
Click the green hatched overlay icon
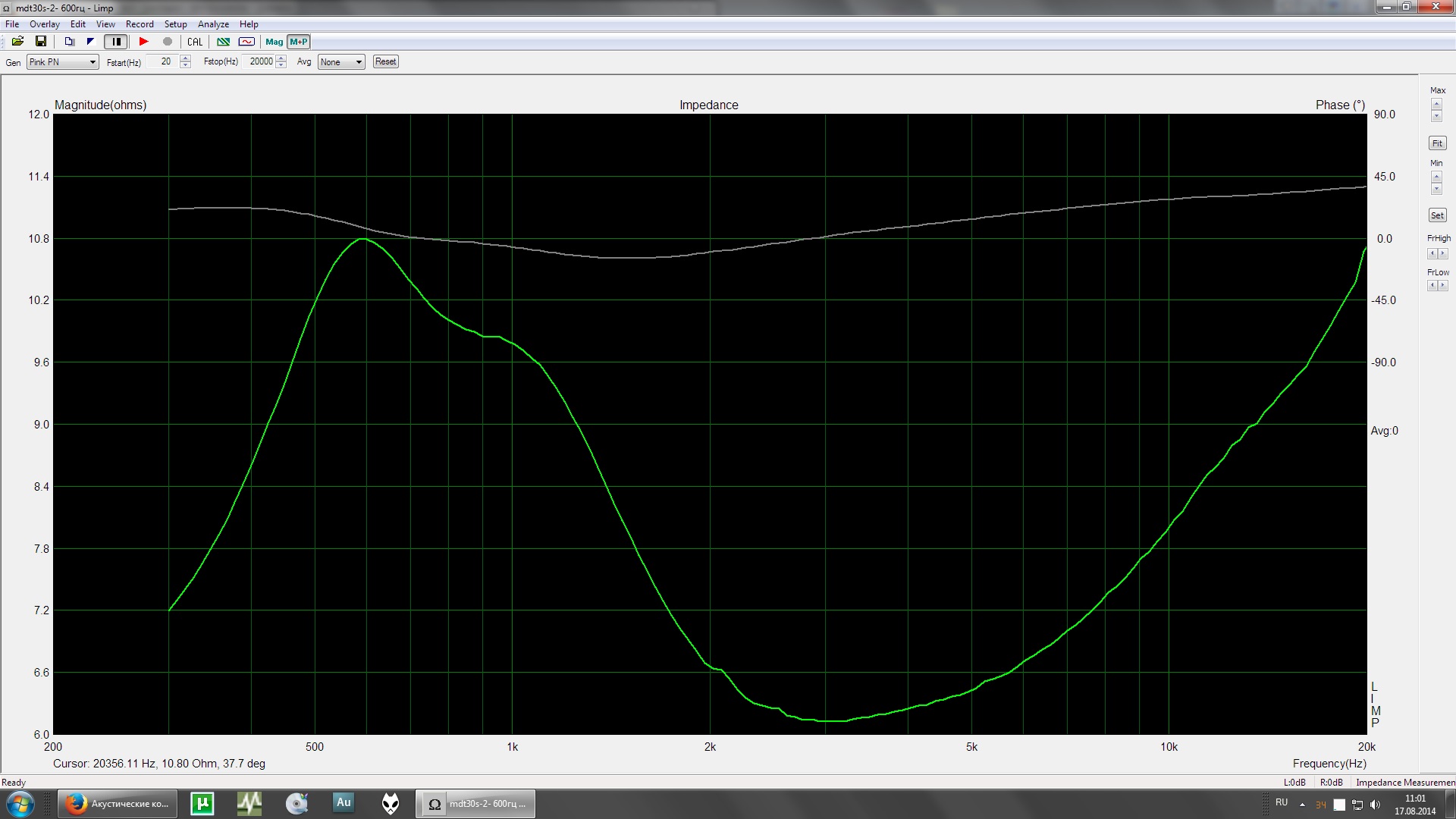tap(223, 42)
